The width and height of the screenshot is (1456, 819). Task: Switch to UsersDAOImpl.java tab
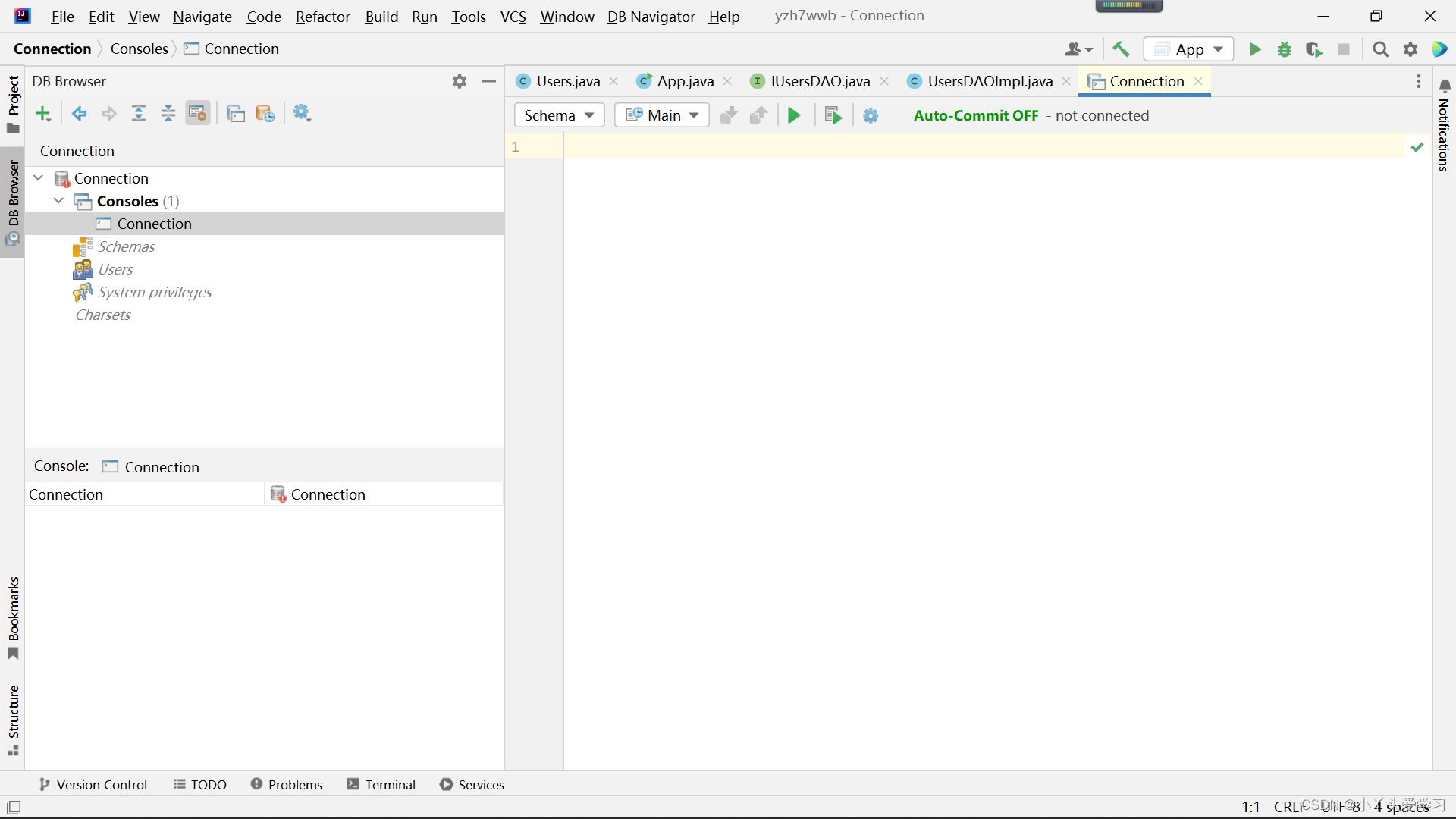coord(989,81)
